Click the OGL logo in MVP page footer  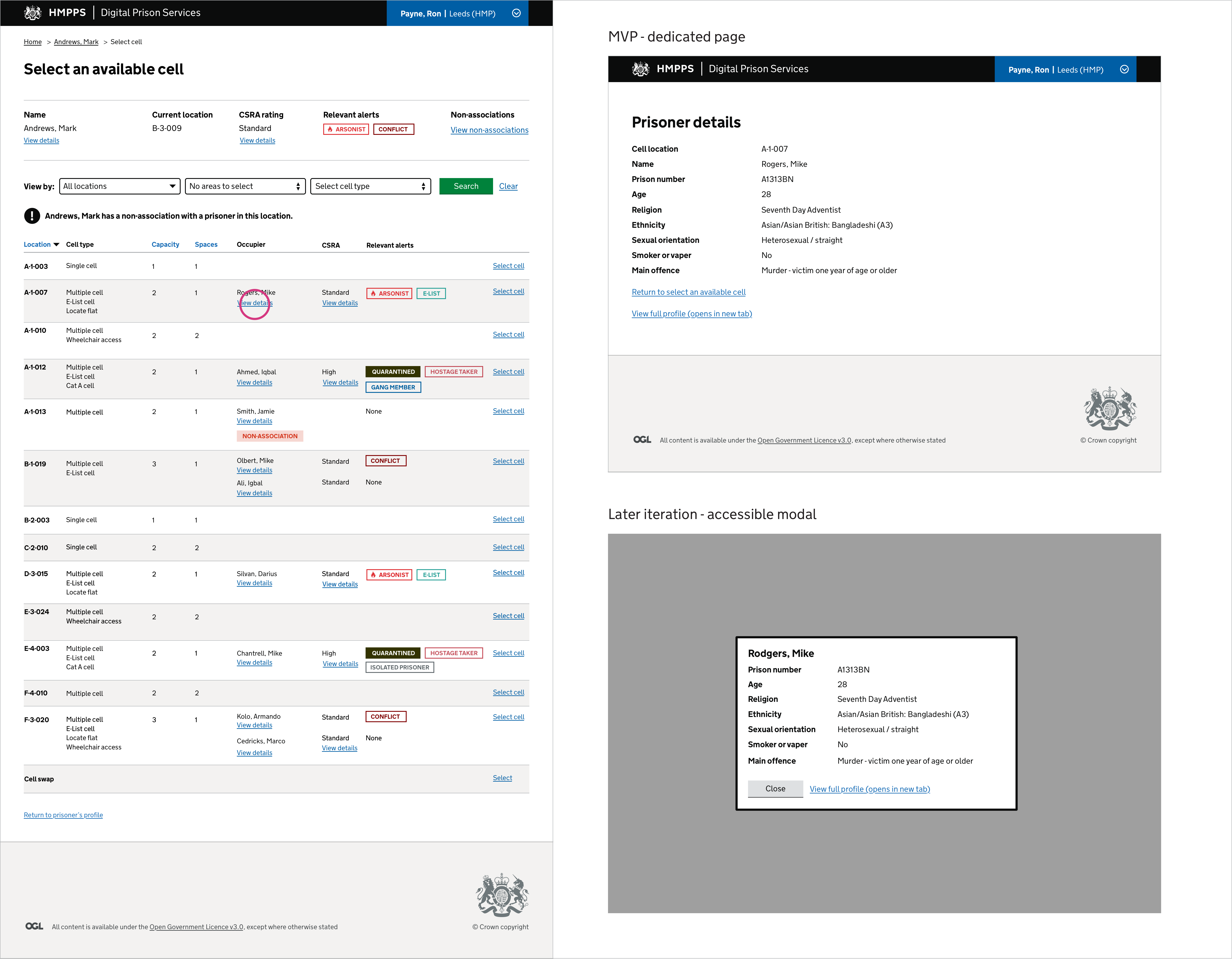[x=642, y=440]
